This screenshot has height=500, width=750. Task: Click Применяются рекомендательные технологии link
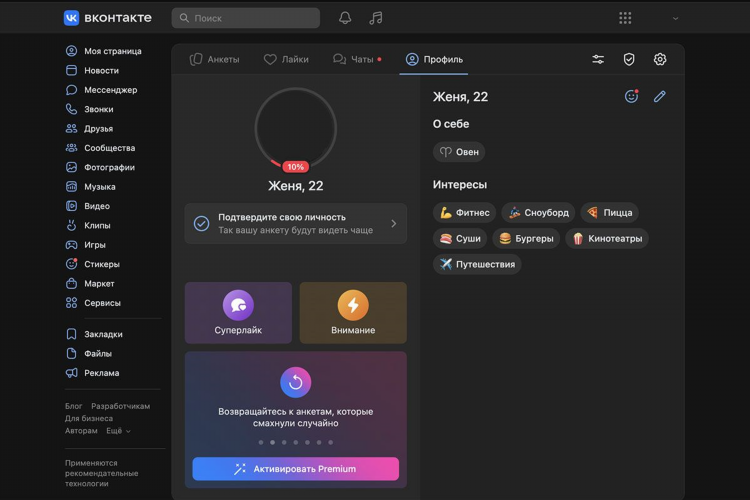click(x=101, y=473)
